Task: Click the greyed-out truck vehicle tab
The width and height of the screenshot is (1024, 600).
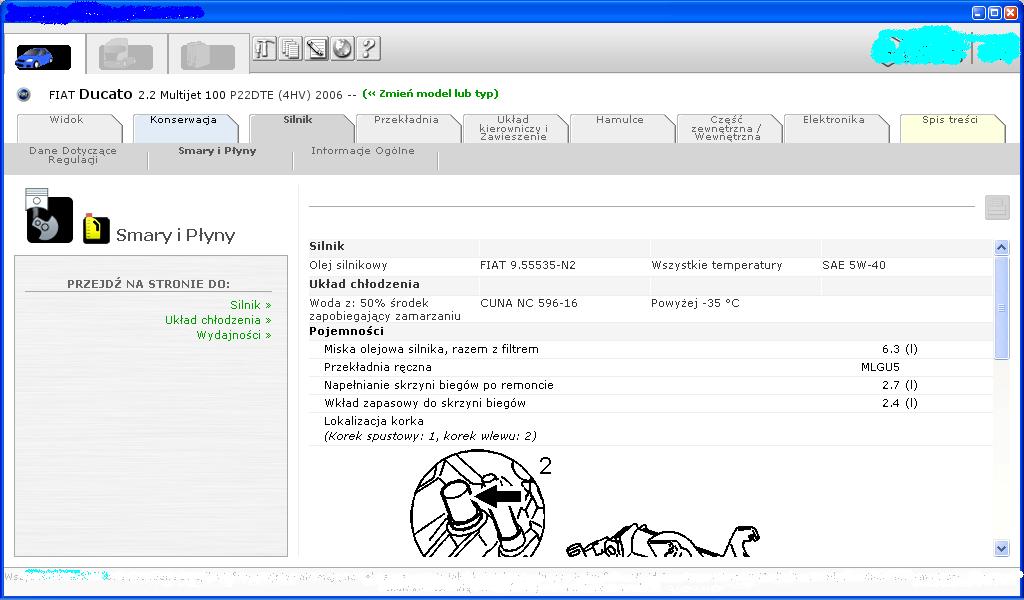Action: coord(126,56)
